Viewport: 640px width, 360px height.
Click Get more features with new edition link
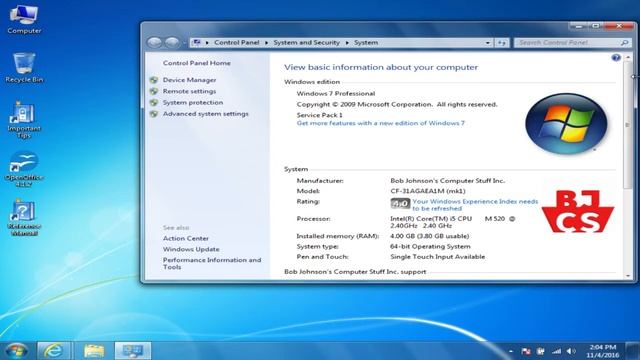[380, 123]
